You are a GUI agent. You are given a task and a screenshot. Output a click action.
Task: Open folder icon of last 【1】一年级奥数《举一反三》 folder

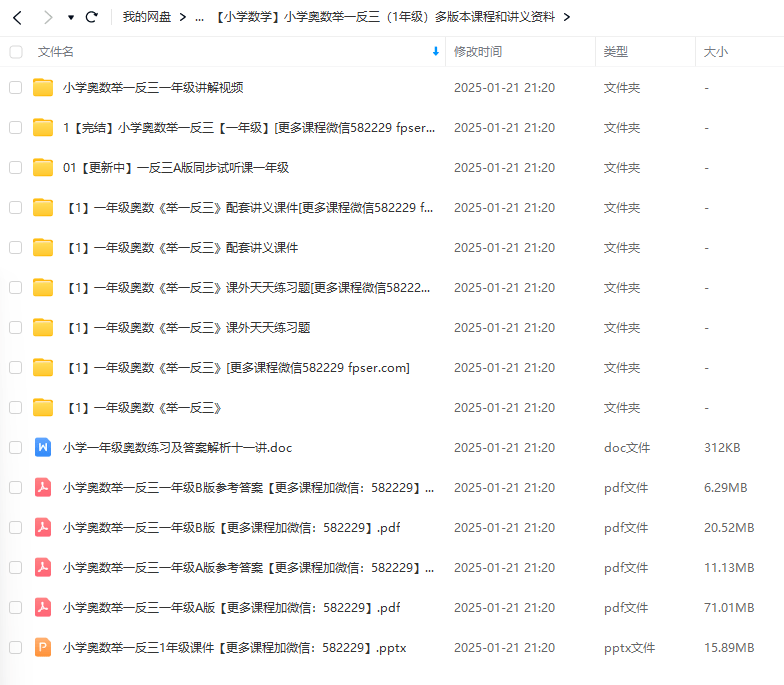tap(43, 408)
